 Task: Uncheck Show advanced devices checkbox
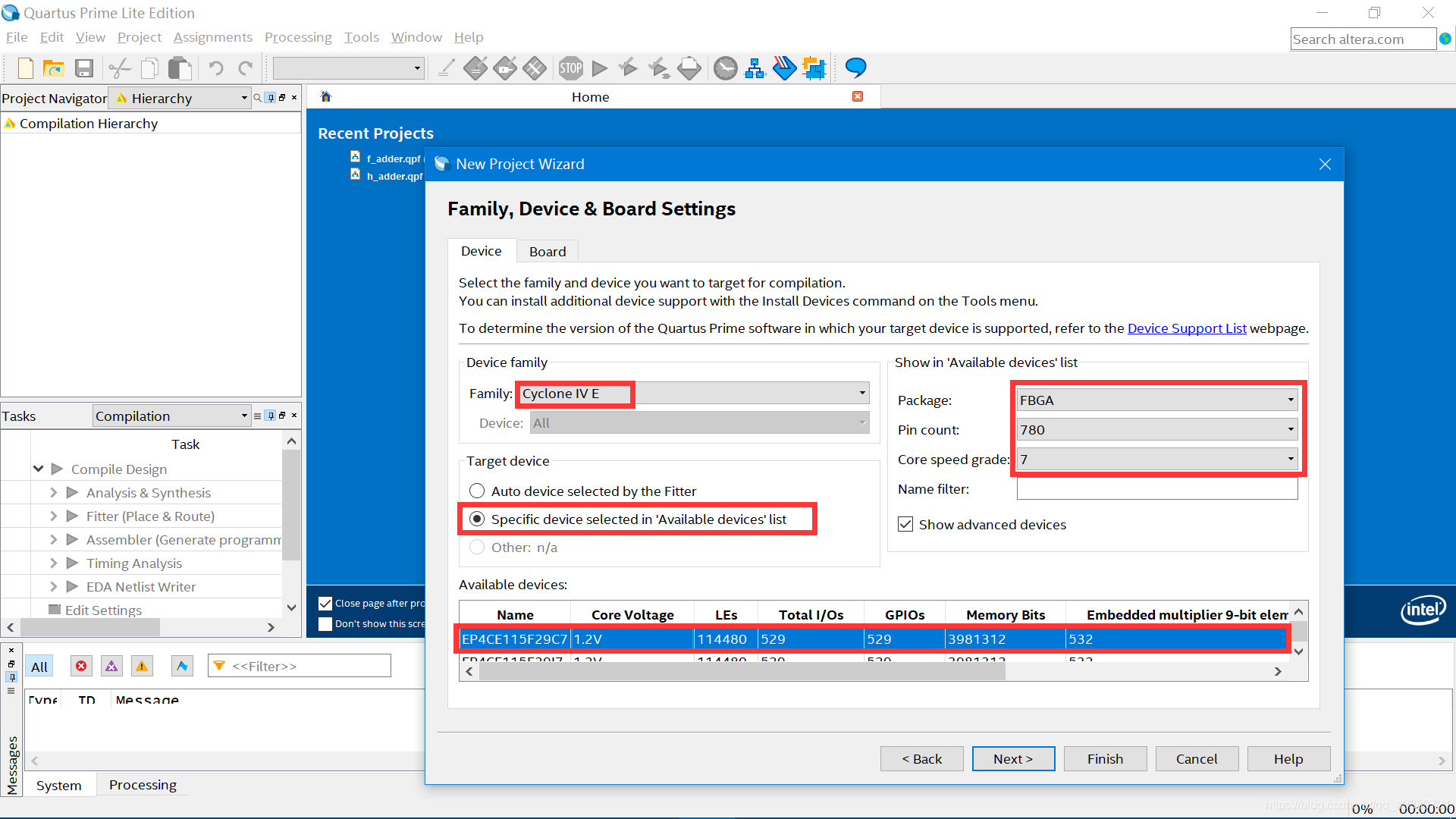click(905, 524)
